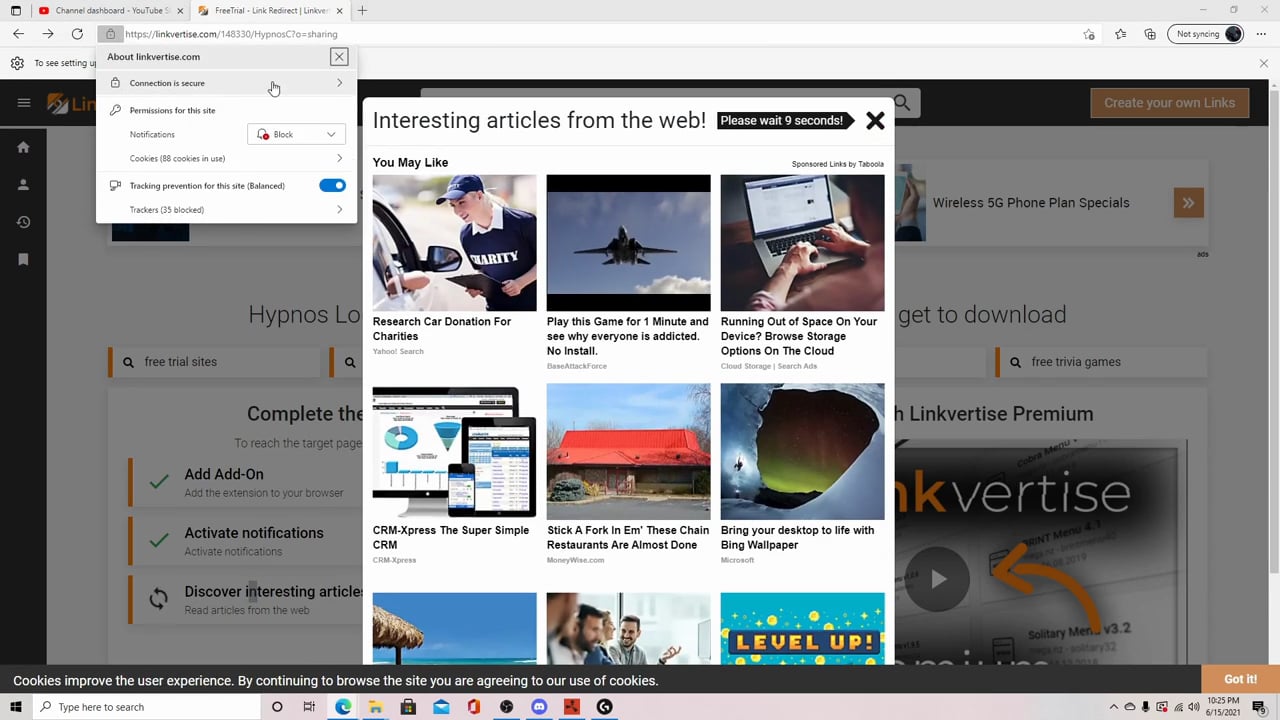The width and height of the screenshot is (1280, 720).
Task: Click Create your own Links button
Action: pos(1169,103)
